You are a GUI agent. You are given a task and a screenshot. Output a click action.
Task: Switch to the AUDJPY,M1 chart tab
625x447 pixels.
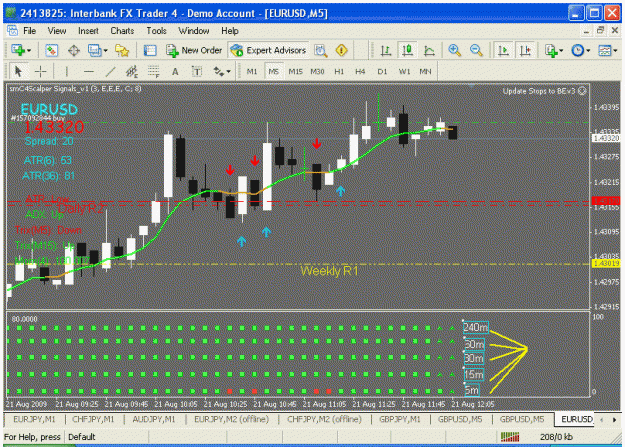point(154,419)
